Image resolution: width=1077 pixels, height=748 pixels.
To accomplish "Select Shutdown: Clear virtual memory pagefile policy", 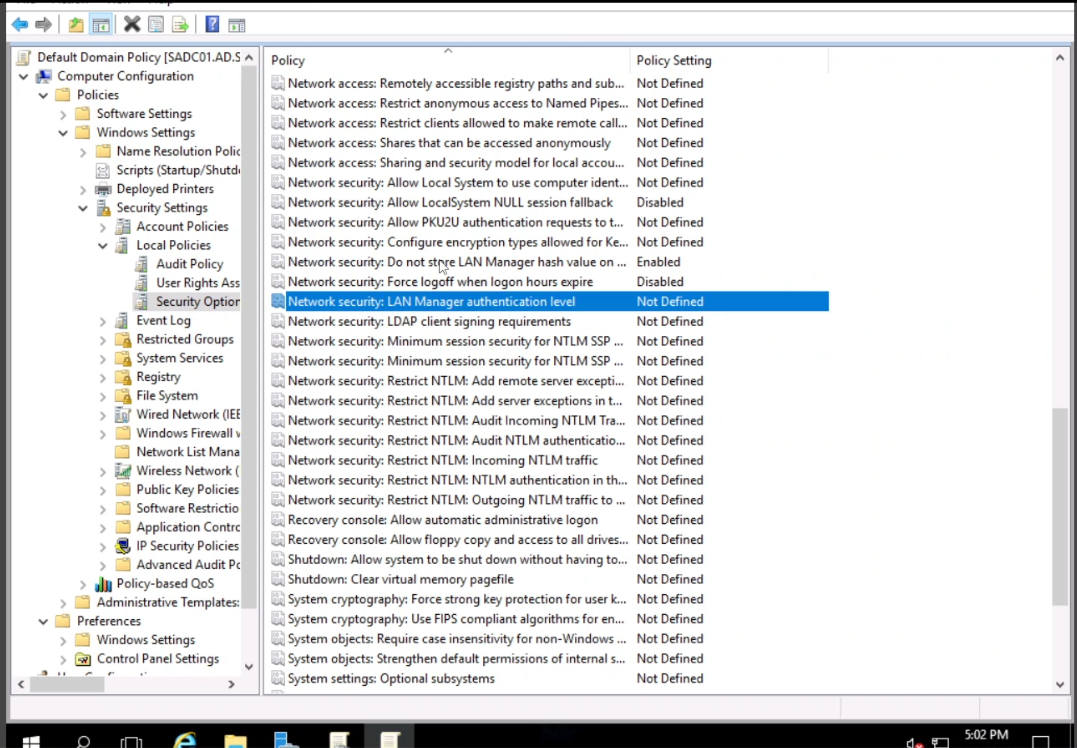I will pyautogui.click(x=400, y=579).
